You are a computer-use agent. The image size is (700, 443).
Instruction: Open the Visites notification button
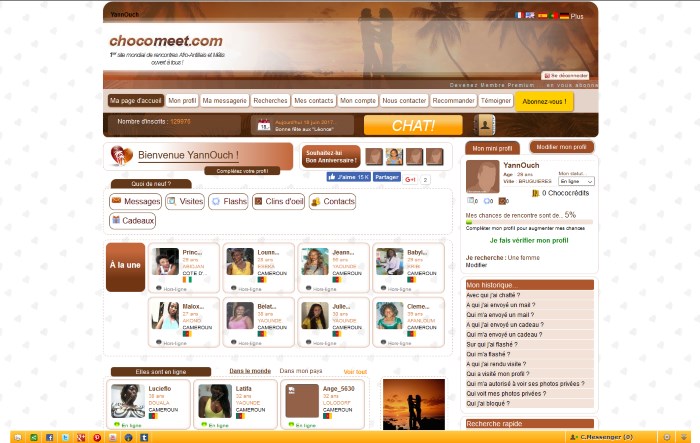[185, 201]
